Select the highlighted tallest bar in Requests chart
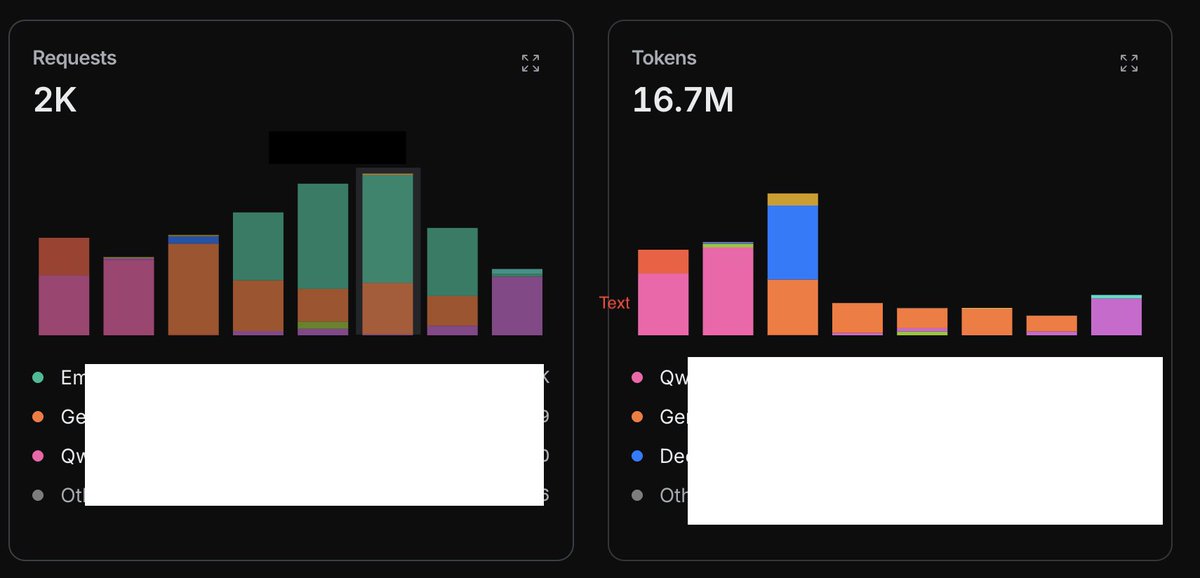1200x578 pixels. point(388,254)
